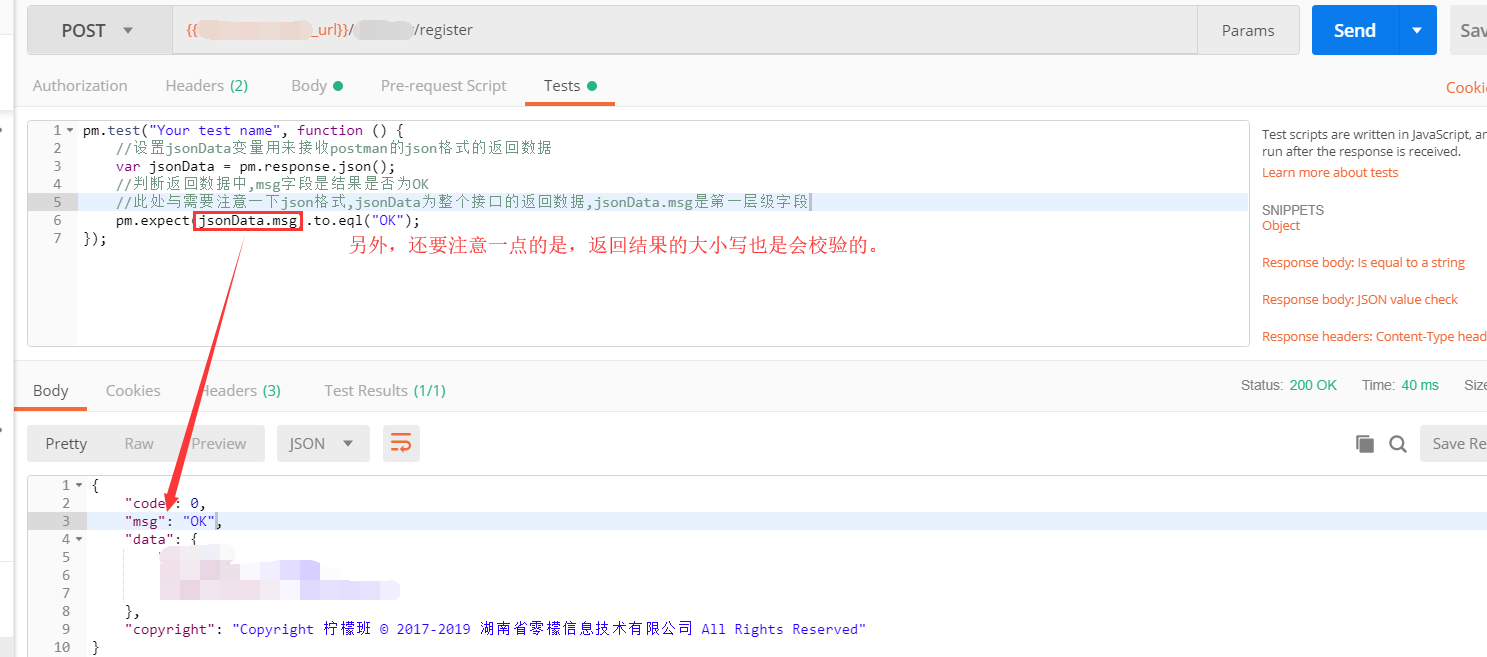This screenshot has width=1487, height=657.
Task: Open the Headers (2) request tab
Action: point(206,86)
